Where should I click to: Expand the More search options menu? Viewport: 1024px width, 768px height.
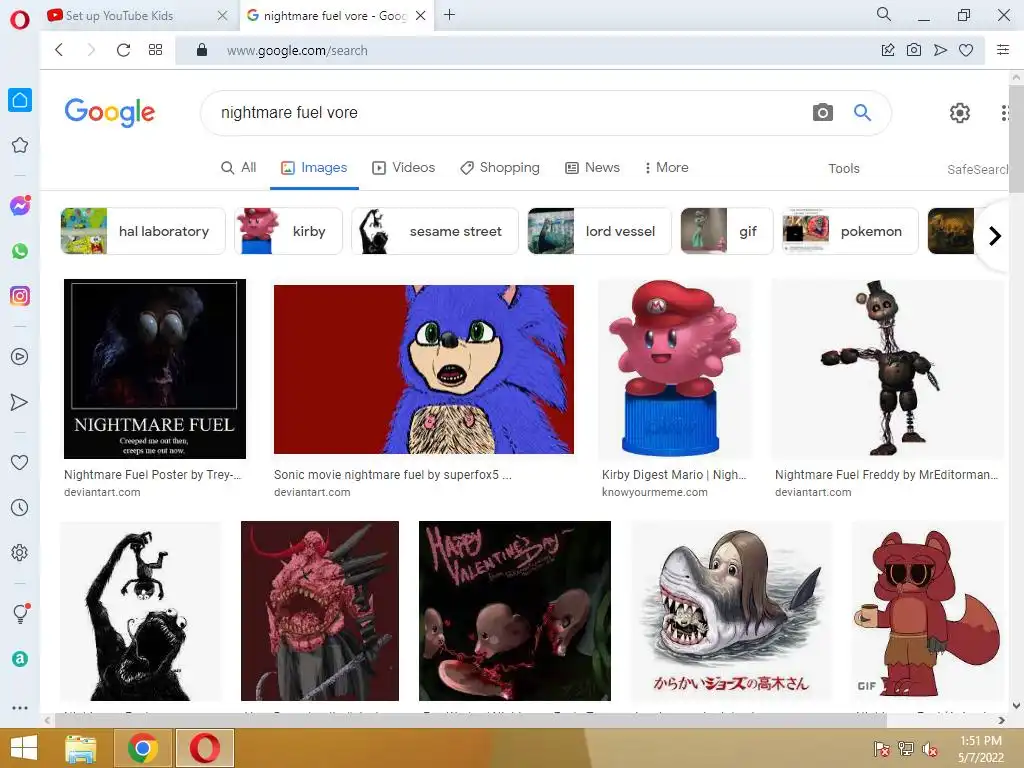pos(667,168)
